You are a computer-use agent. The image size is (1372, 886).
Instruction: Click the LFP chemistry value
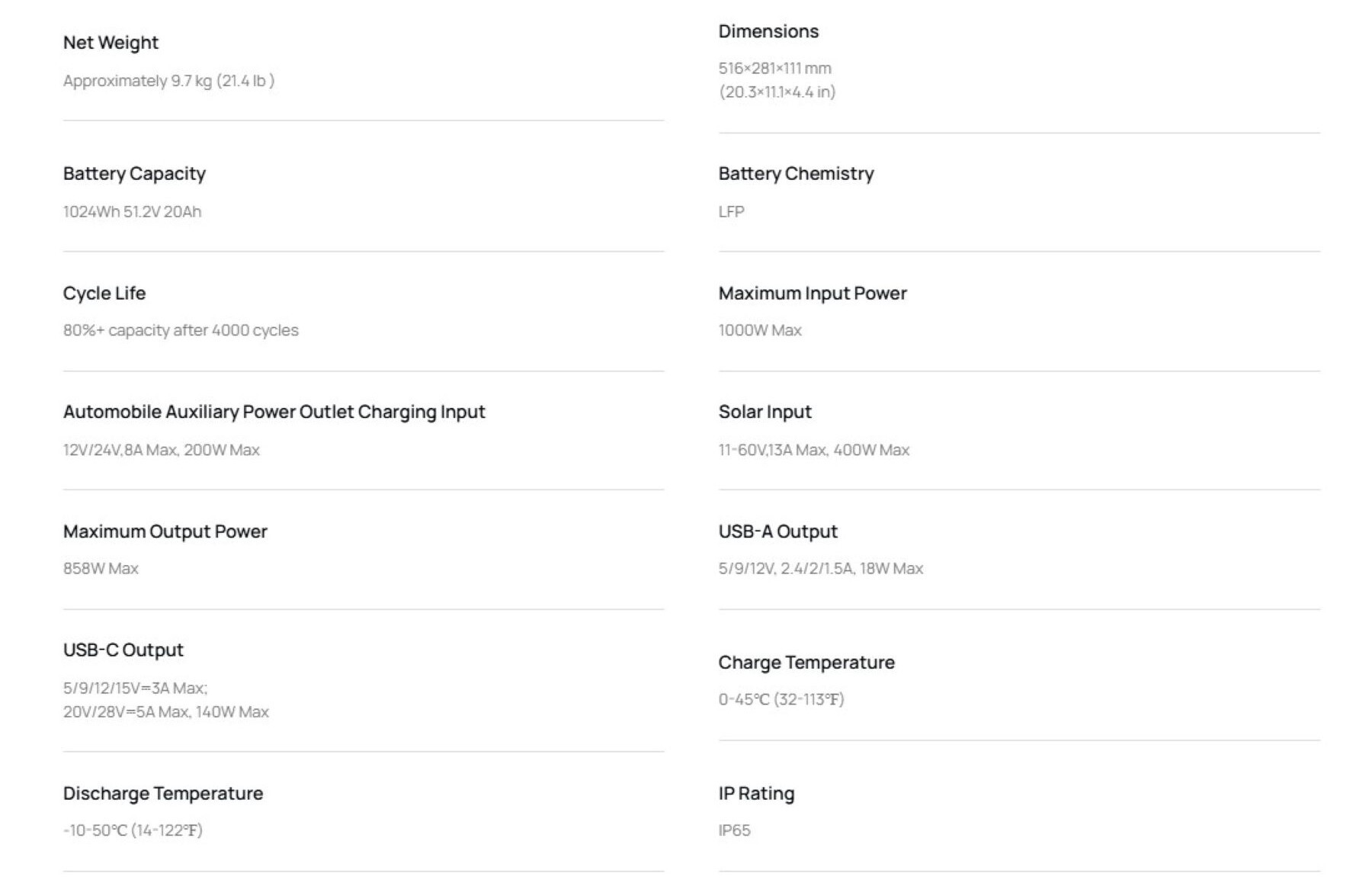coord(731,212)
